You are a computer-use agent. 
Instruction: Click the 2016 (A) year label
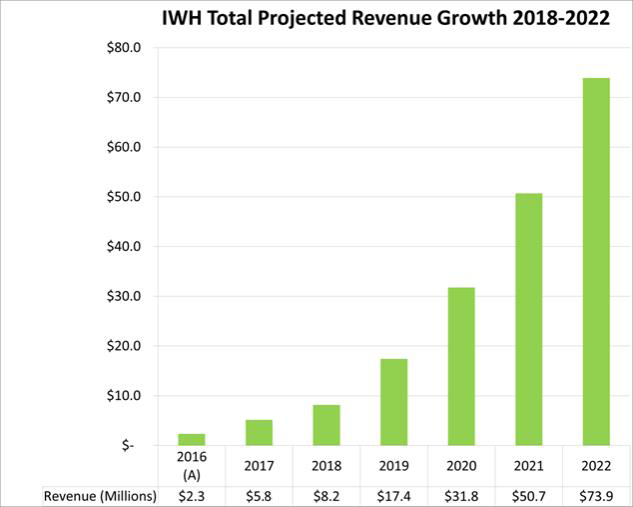click(192, 465)
